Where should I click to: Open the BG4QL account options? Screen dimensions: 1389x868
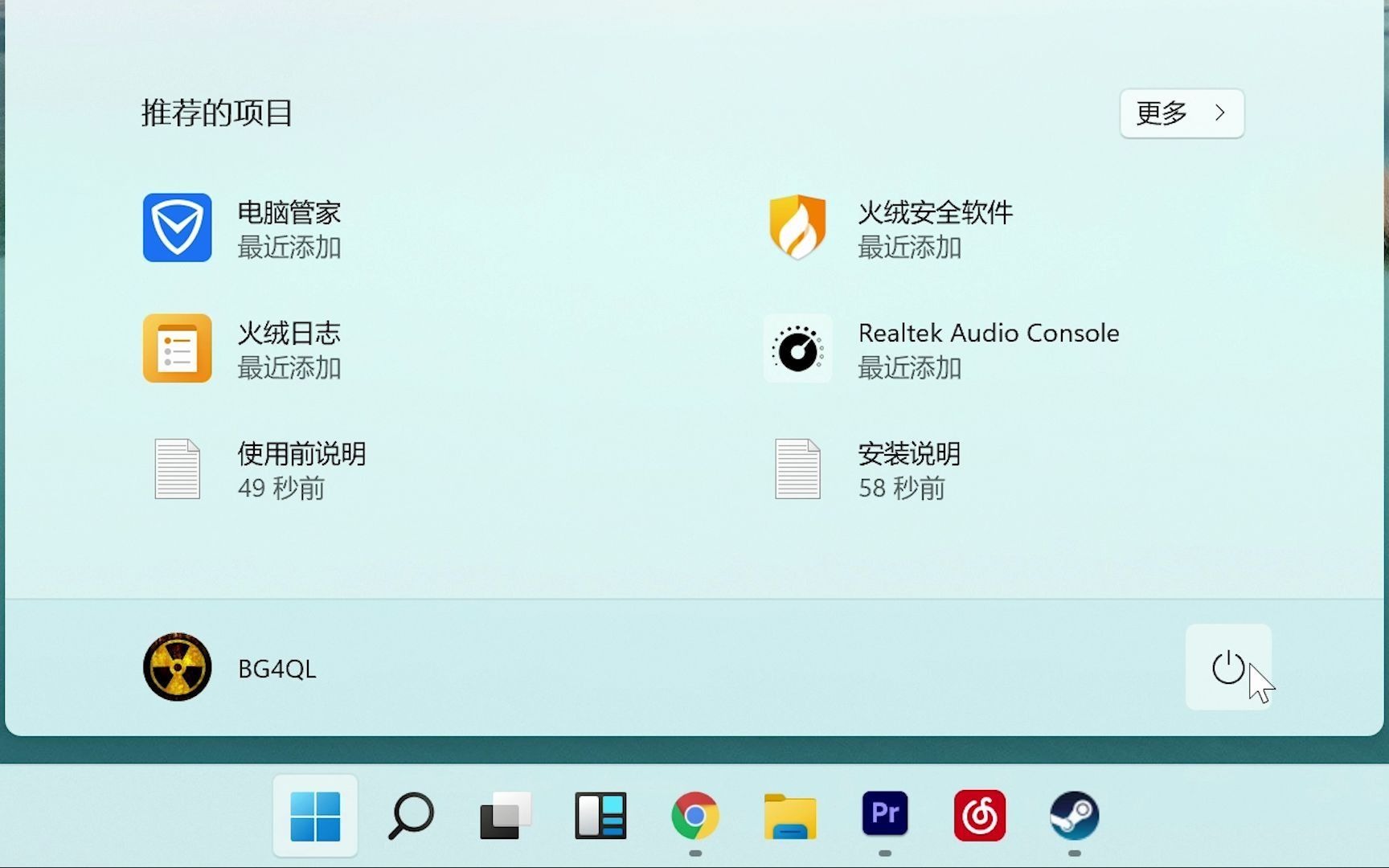[276, 667]
